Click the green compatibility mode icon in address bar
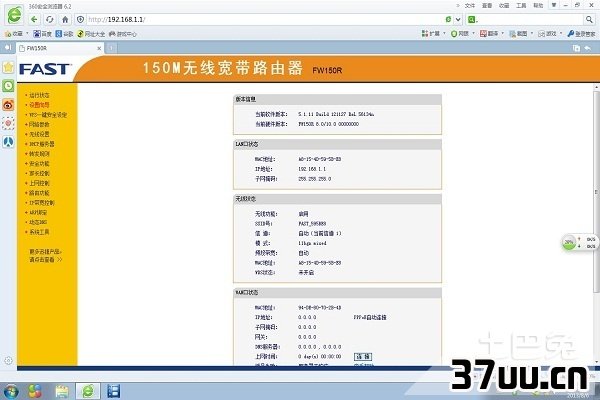Image resolution: width=600 pixels, height=400 pixels. (448, 19)
